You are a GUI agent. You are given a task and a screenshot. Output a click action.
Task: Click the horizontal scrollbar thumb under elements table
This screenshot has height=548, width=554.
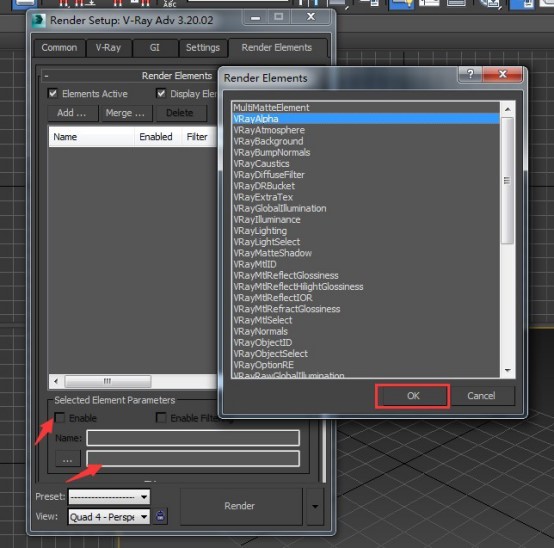(x=108, y=381)
